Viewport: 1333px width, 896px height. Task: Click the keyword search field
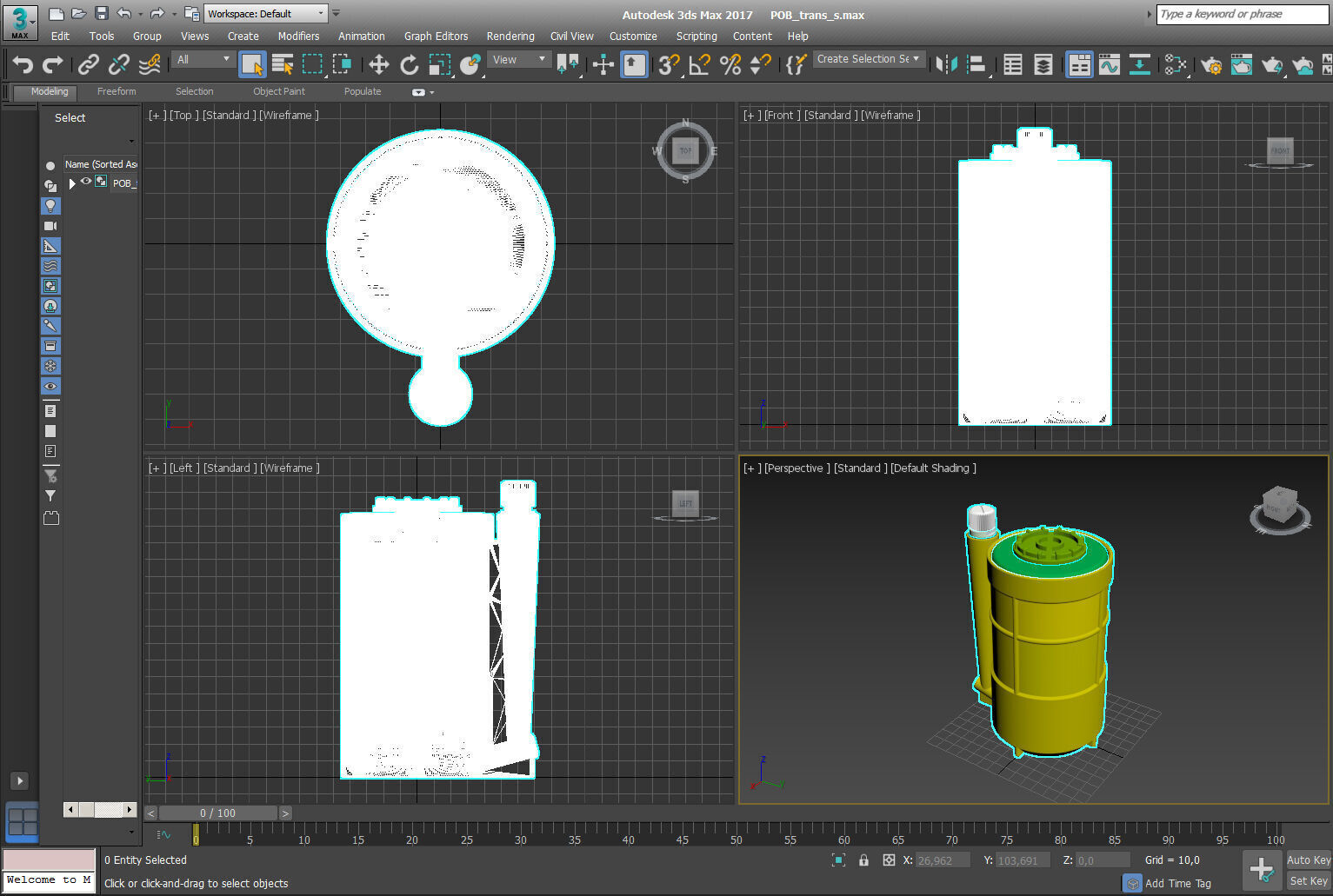[x=1242, y=14]
